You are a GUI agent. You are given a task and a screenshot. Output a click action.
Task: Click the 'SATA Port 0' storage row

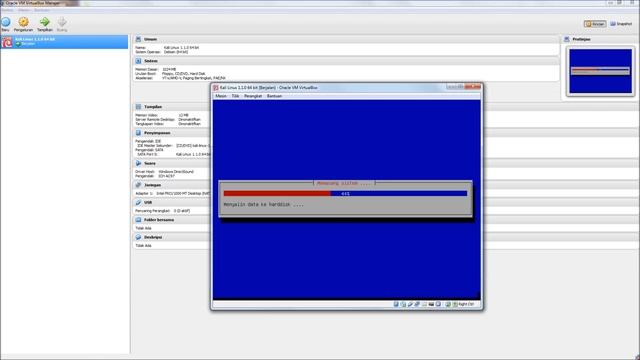point(173,154)
